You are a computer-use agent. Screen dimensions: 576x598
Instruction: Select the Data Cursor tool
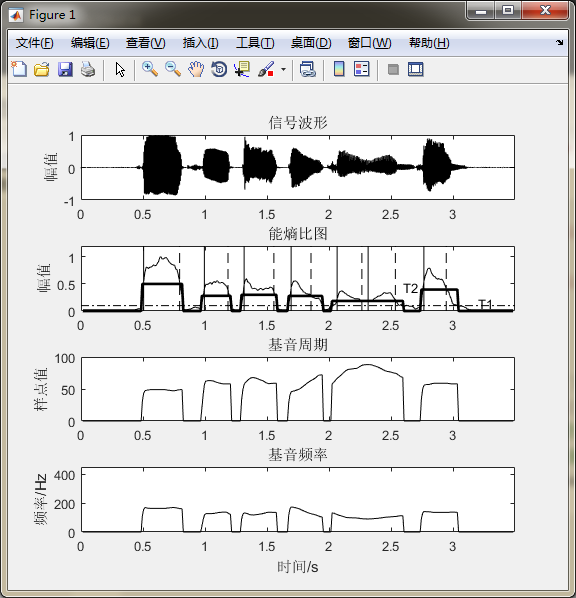242,70
